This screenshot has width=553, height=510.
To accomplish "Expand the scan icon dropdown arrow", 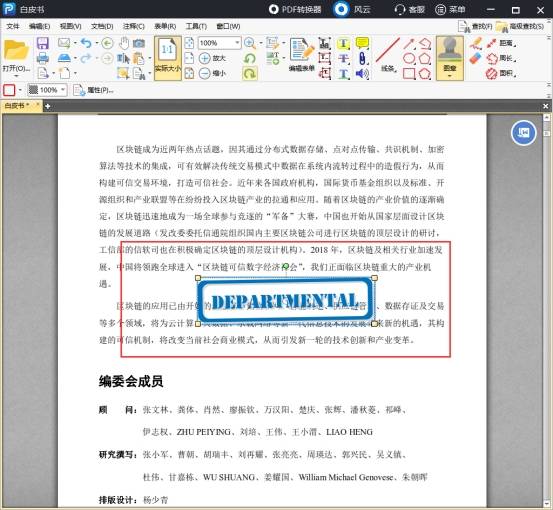I will [75, 58].
